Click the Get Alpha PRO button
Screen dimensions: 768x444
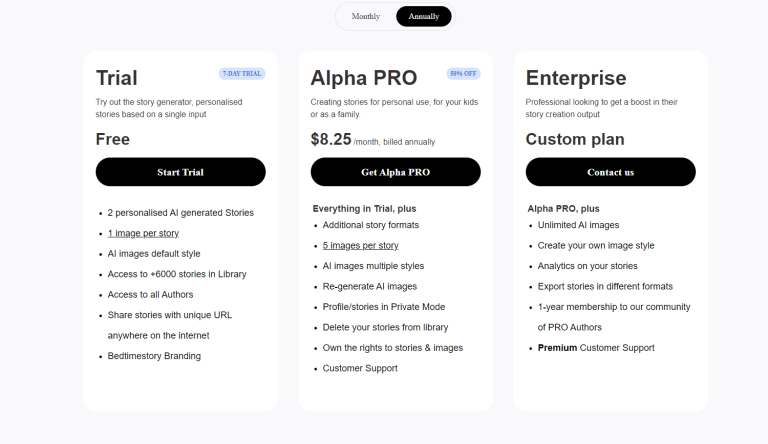(395, 172)
